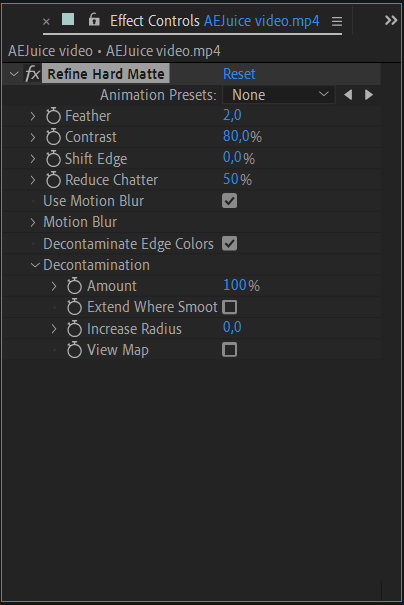The height and width of the screenshot is (605, 404).
Task: Uncheck Decontaminate Edge Colors
Action: (229, 243)
